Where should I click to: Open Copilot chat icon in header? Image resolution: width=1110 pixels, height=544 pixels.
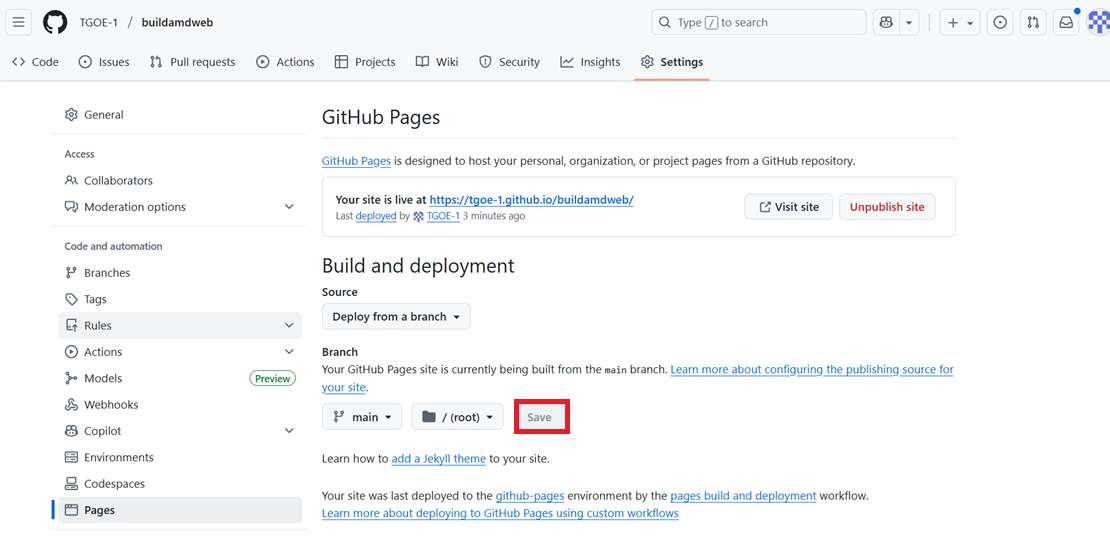tap(885, 22)
